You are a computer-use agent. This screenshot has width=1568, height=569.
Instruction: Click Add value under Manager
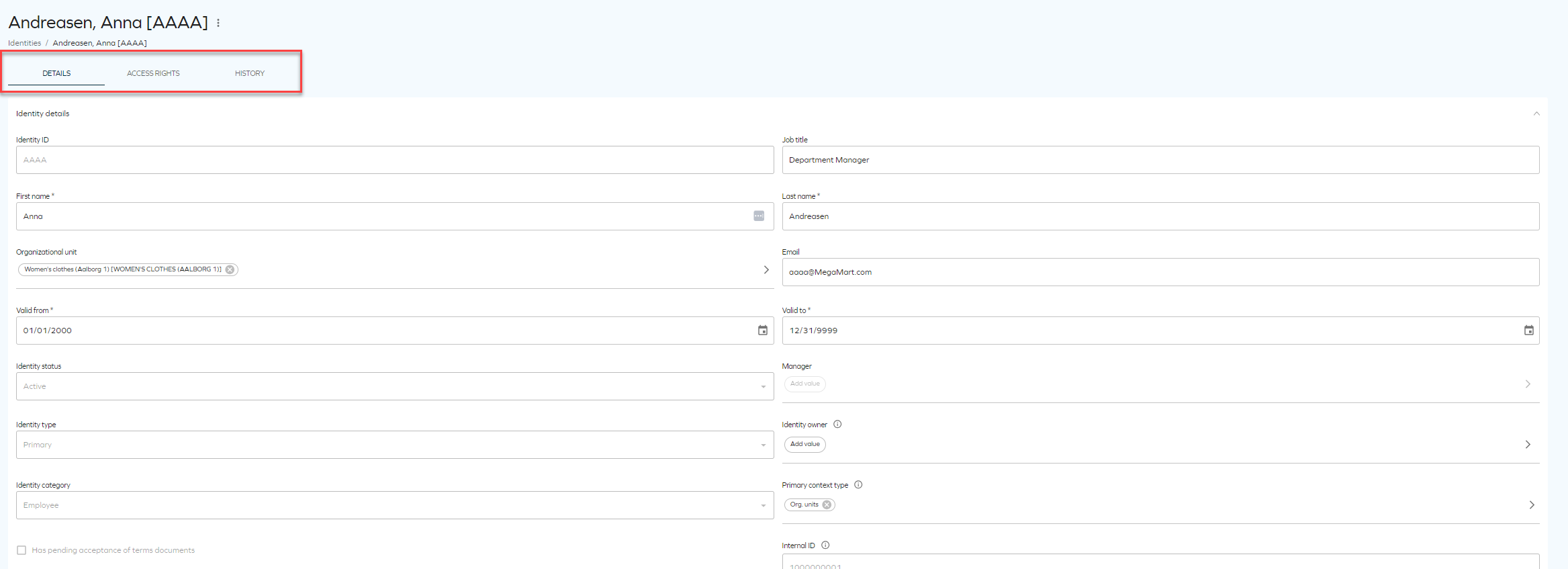tap(805, 384)
